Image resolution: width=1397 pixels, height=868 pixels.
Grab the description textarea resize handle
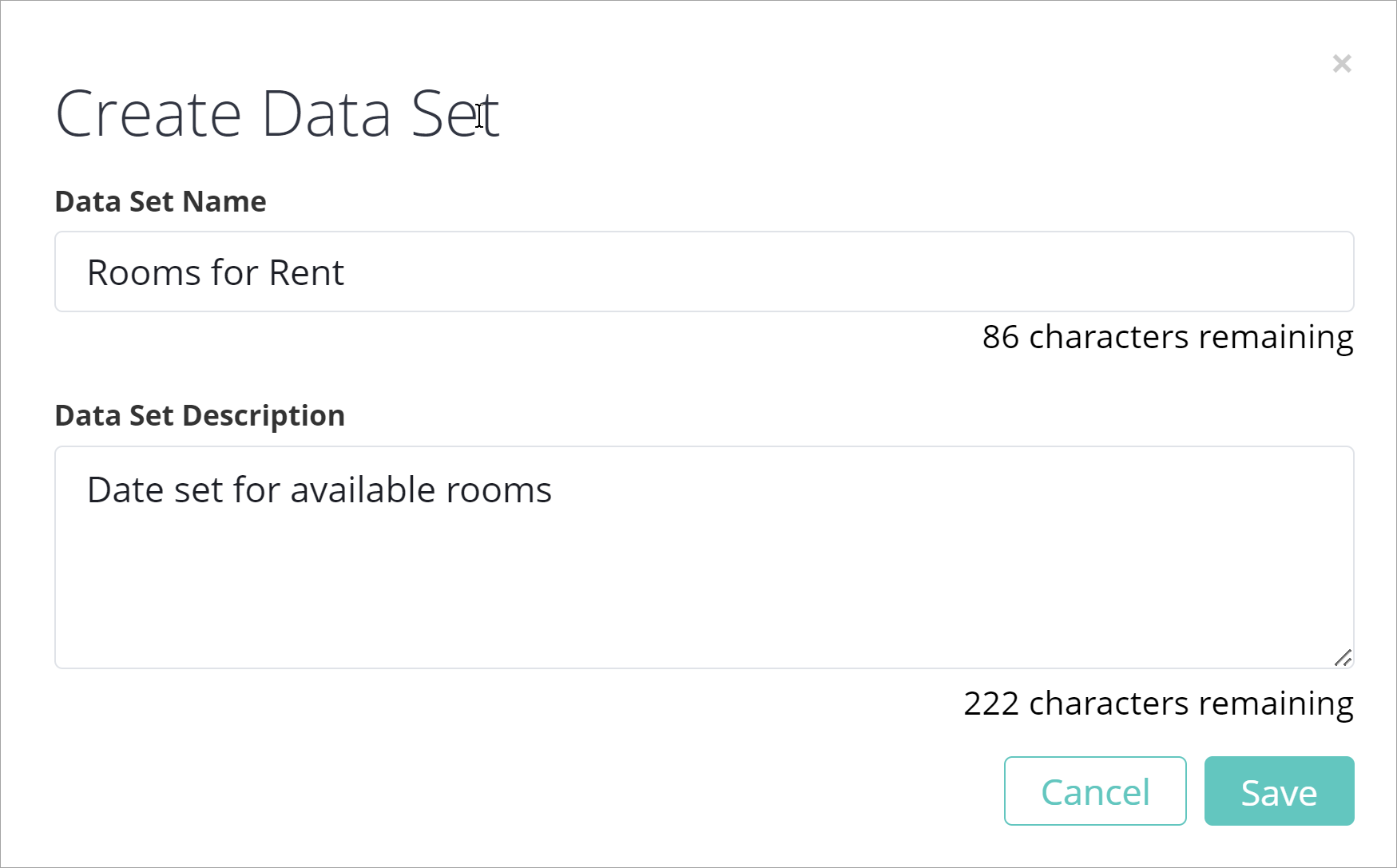click(x=1343, y=658)
